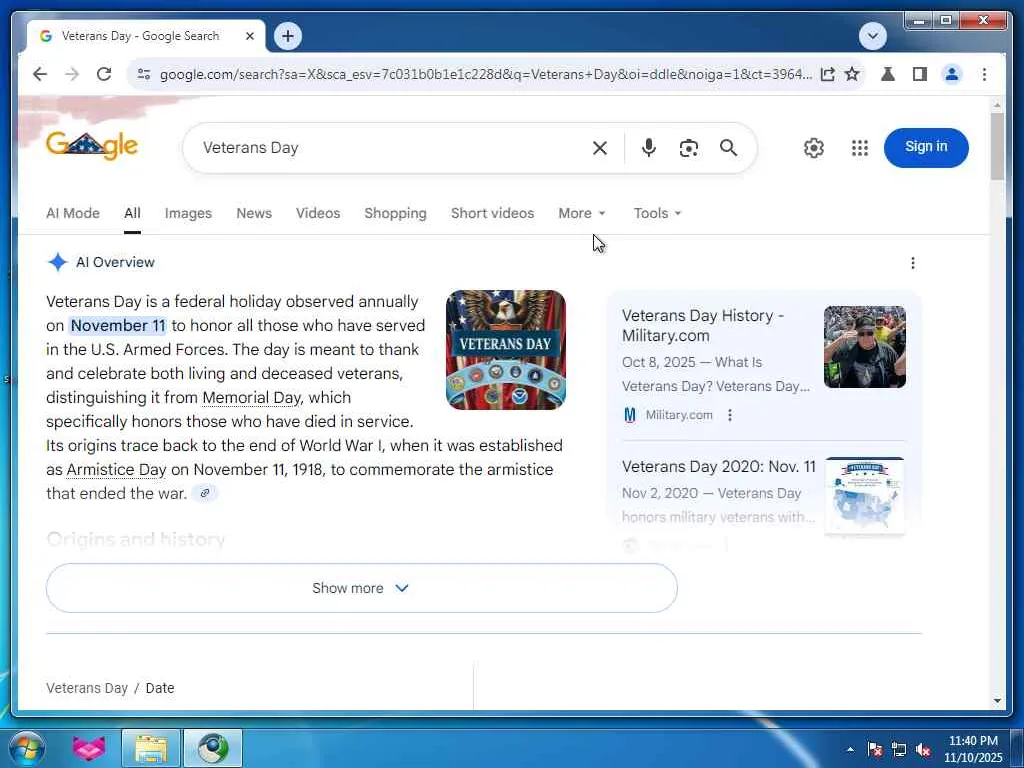This screenshot has width=1024, height=768.
Task: Open Windows Explorer from taskbar
Action: click(x=151, y=748)
